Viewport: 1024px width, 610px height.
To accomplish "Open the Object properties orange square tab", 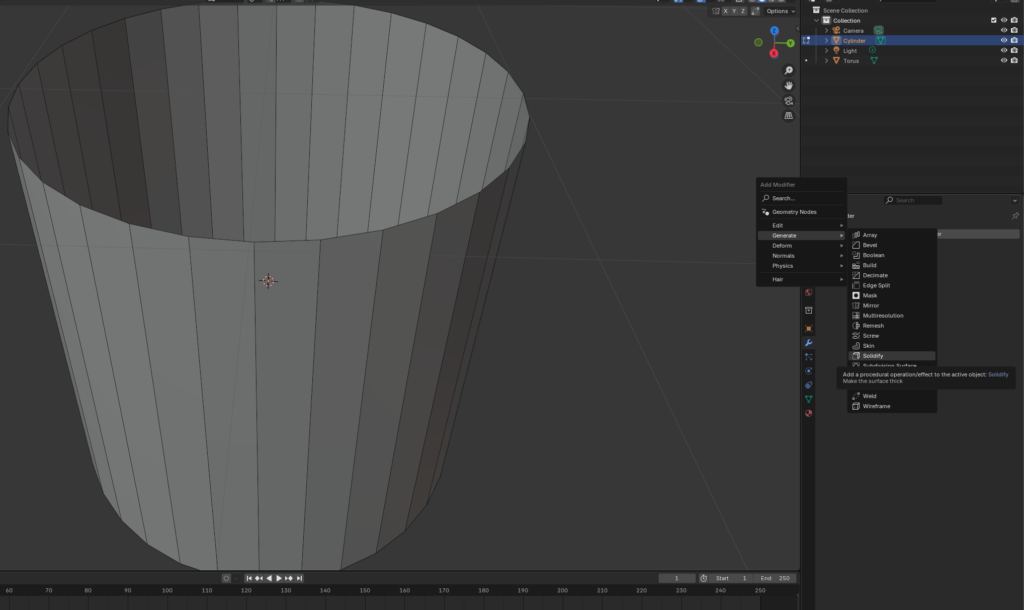I will (x=809, y=329).
